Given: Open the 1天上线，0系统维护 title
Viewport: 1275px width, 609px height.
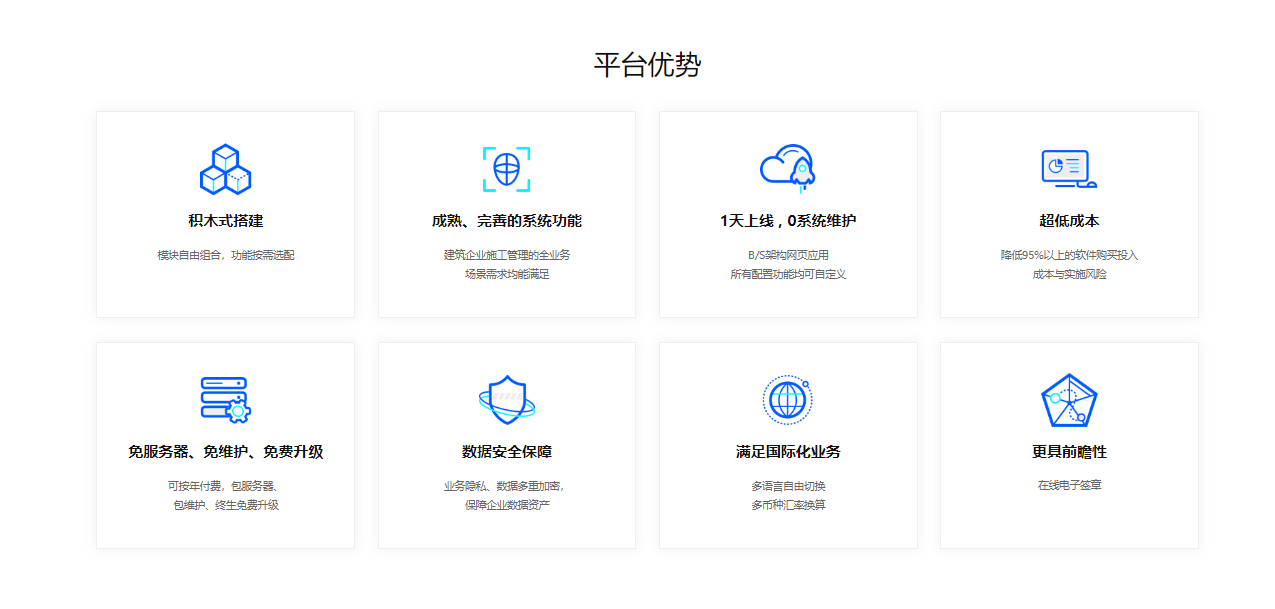Looking at the screenshot, I should (788, 221).
